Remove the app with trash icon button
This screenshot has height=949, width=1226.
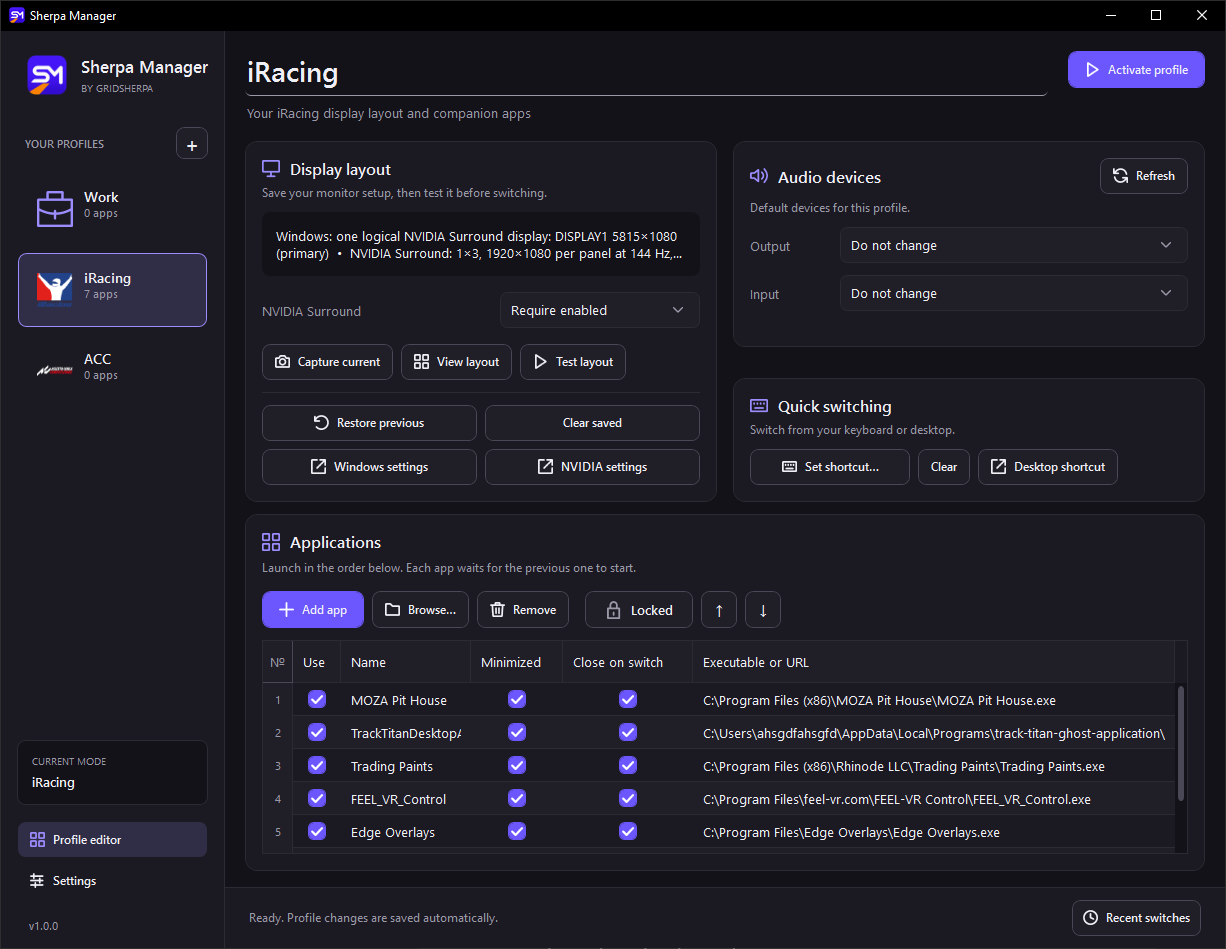[x=523, y=610]
